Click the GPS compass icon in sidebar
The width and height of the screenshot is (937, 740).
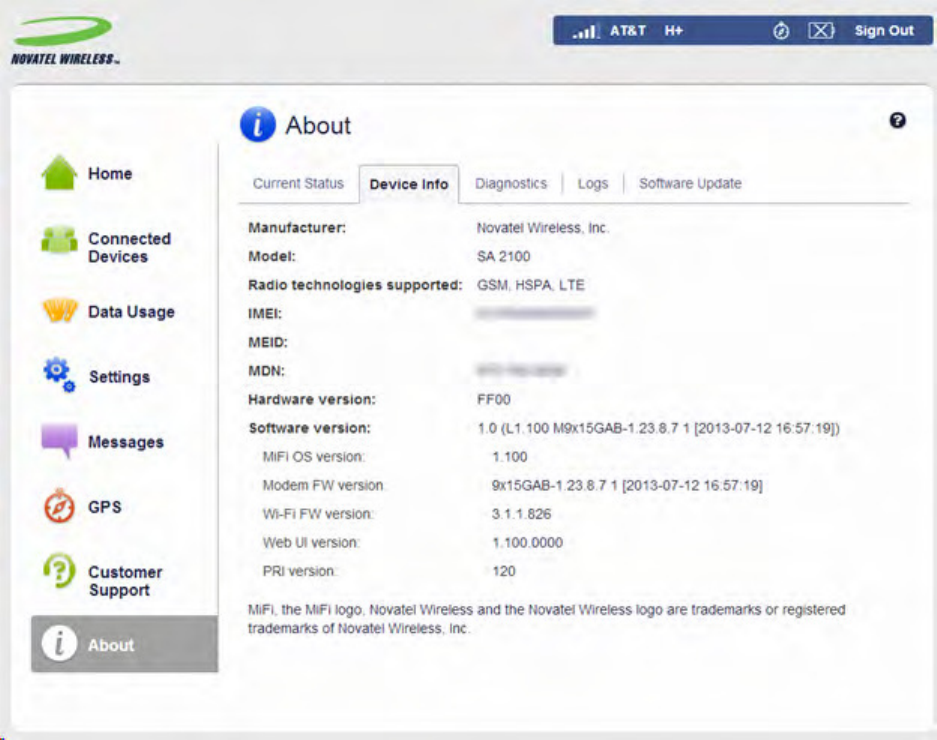pyautogui.click(x=59, y=506)
